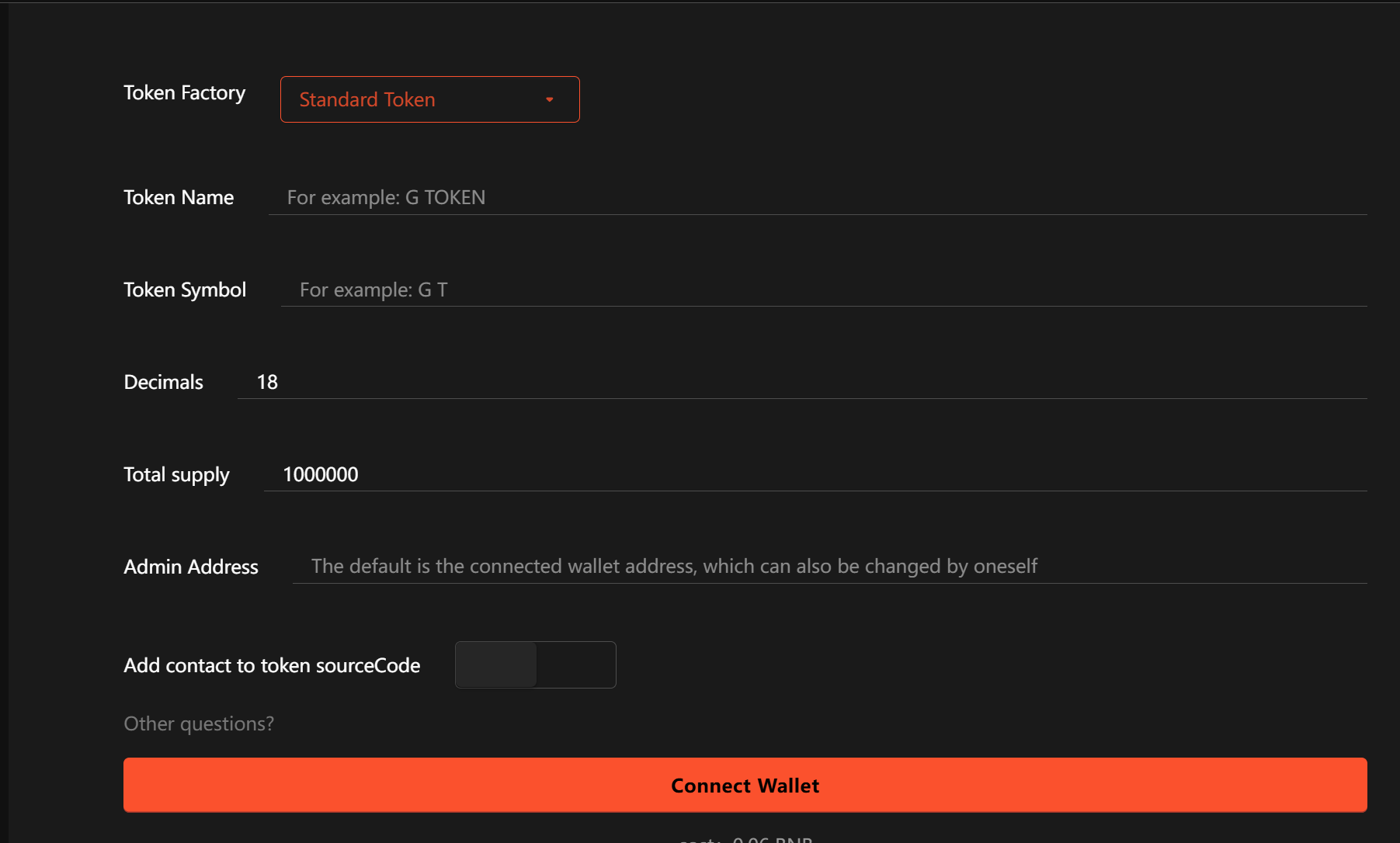This screenshot has width=1400, height=843.
Task: Open the Other questions link
Action: [198, 723]
